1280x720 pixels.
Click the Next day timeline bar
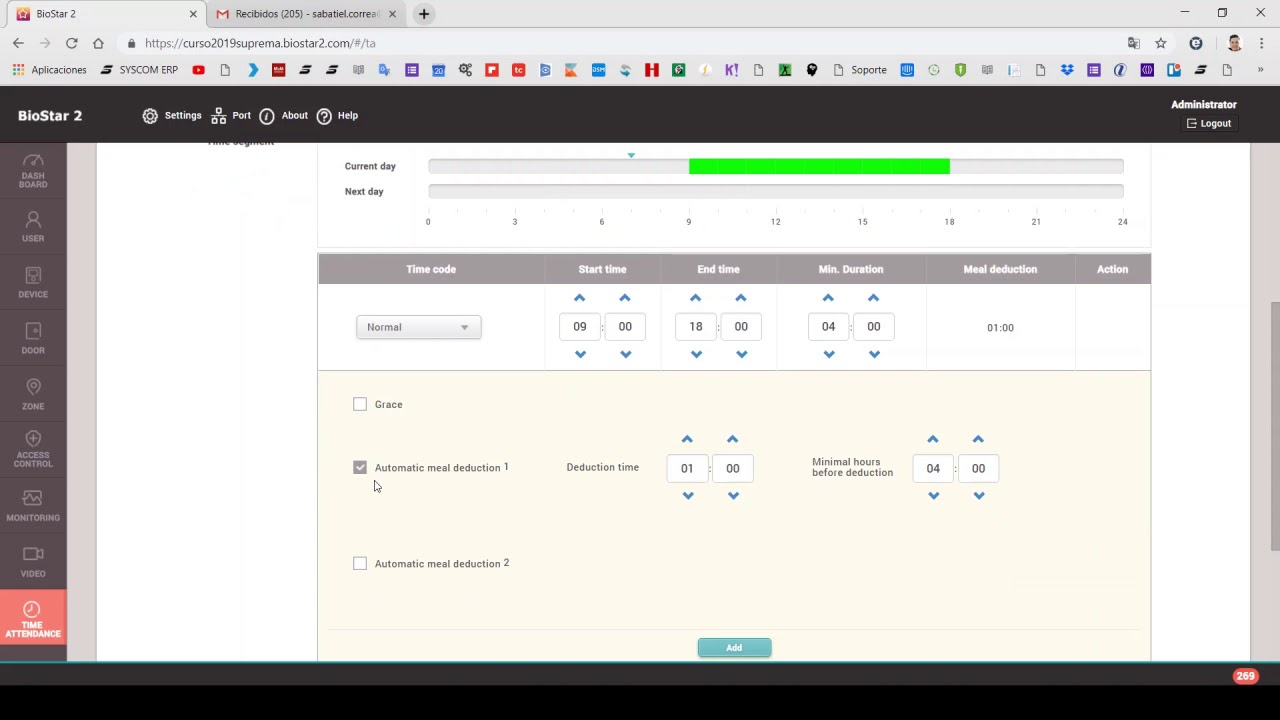click(776, 191)
